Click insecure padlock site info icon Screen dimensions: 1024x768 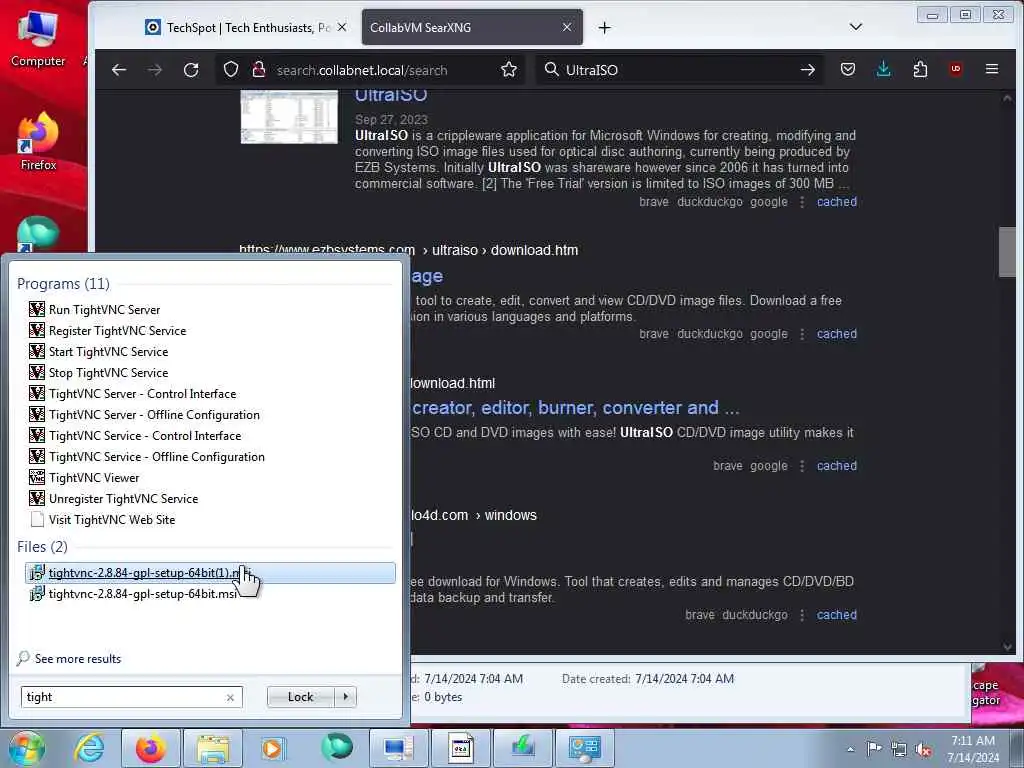[x=259, y=70]
